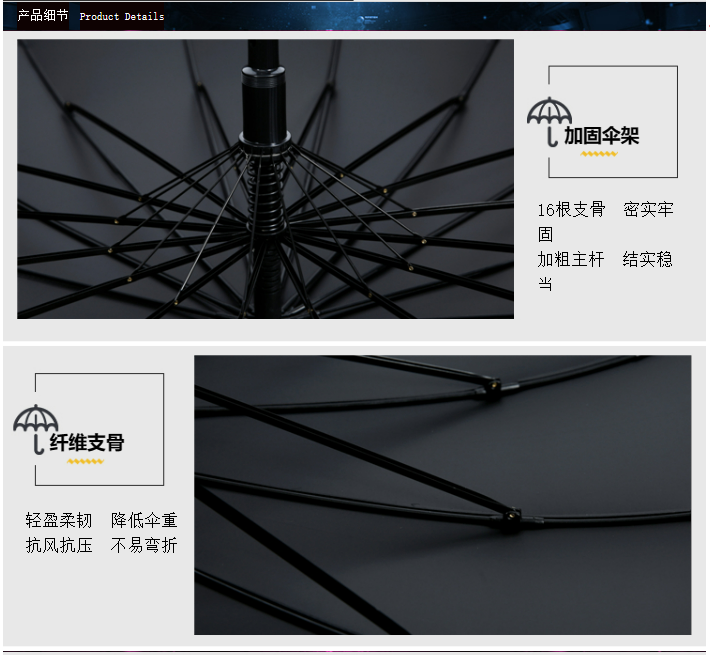The image size is (710, 655).
Task: Click the 加固伞架 heading
Action: click(x=601, y=136)
